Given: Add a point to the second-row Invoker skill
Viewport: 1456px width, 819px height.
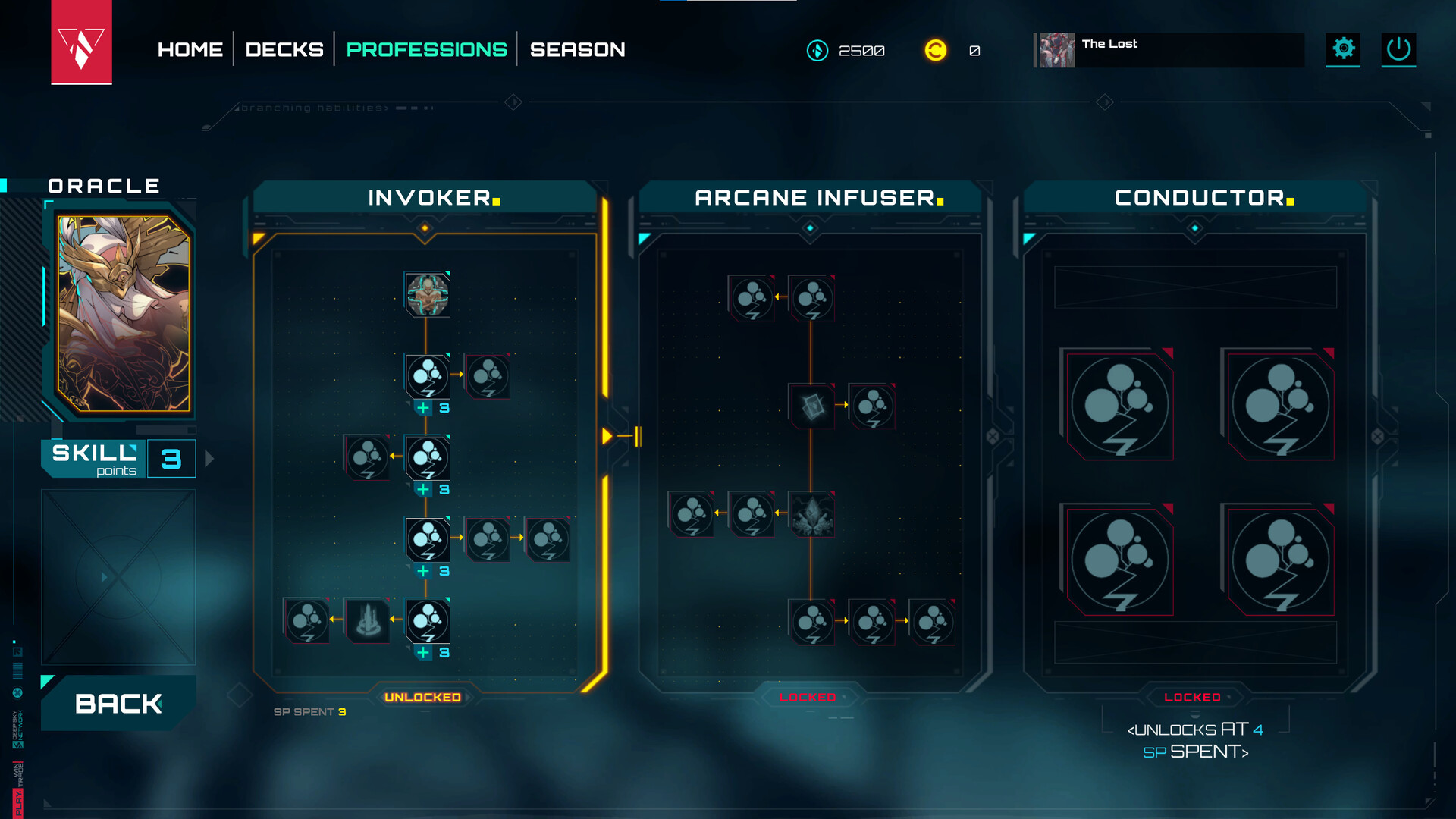Looking at the screenshot, I should click(423, 408).
